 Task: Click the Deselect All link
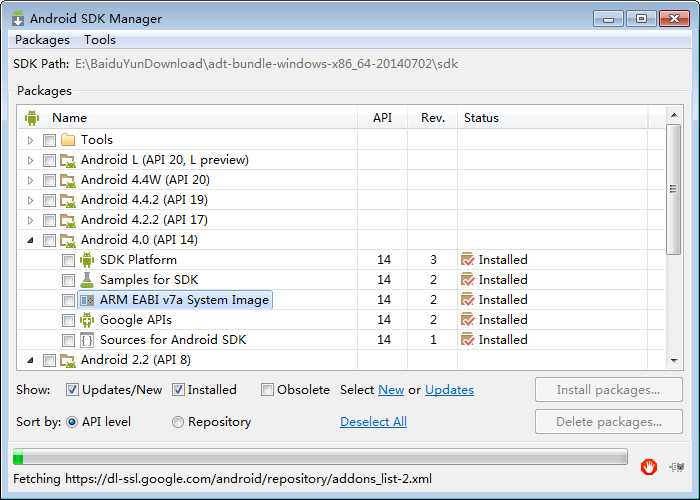(x=373, y=422)
